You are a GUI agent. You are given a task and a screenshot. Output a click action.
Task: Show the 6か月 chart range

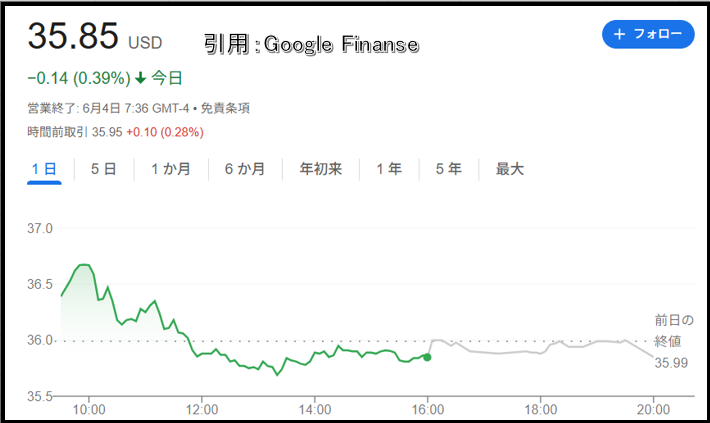tap(245, 169)
